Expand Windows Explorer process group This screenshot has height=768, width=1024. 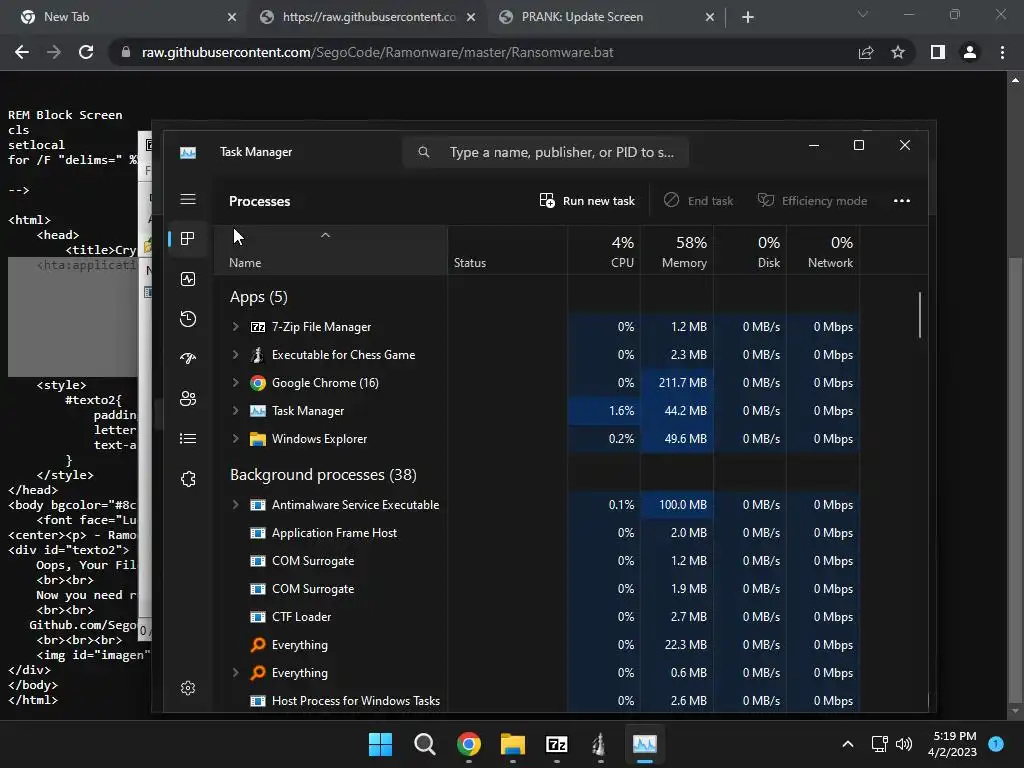[236, 440]
